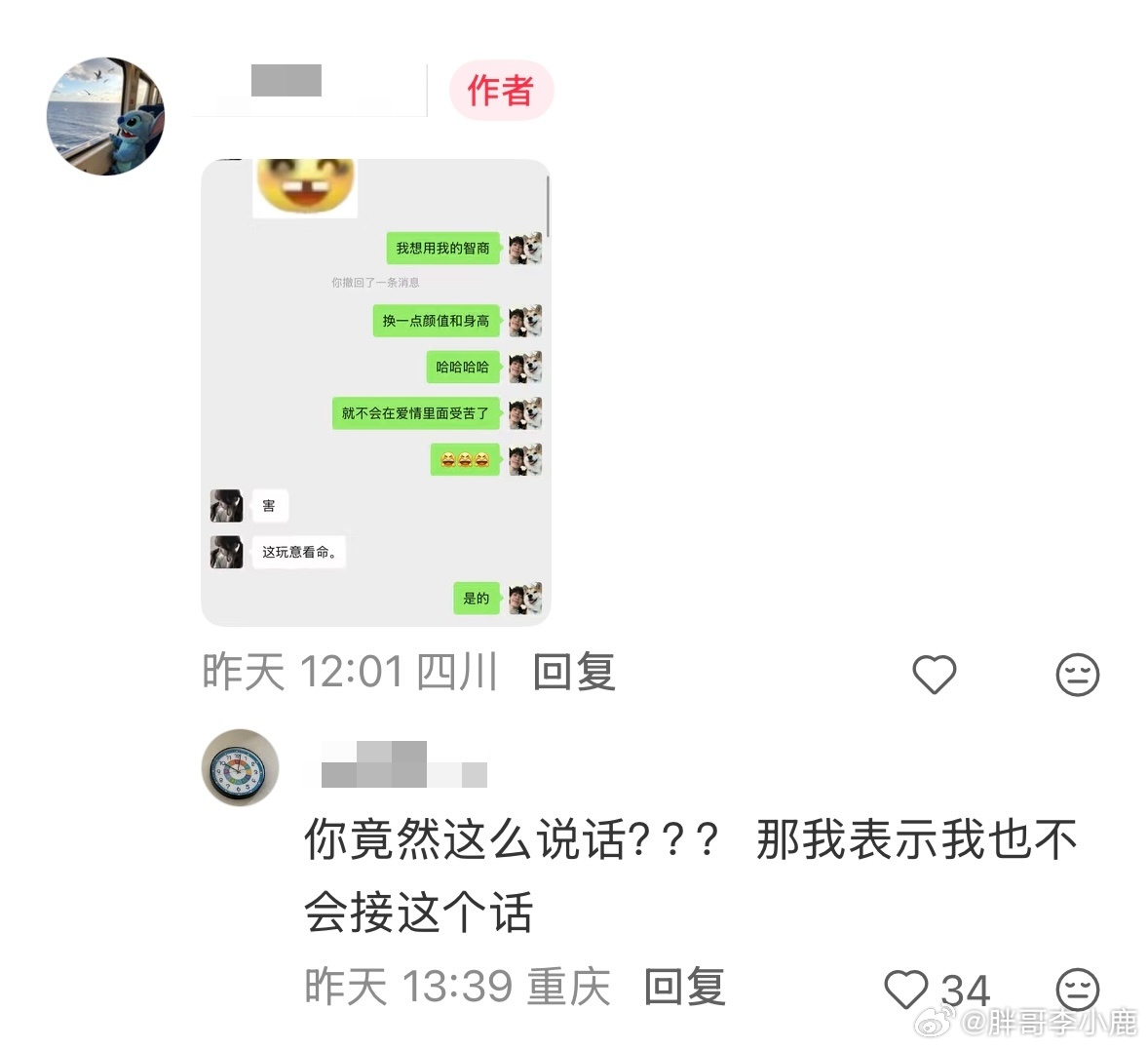Tap the yellow smiley sticker in screenshot
Screen dimensions: 1148x1049
coord(305,187)
